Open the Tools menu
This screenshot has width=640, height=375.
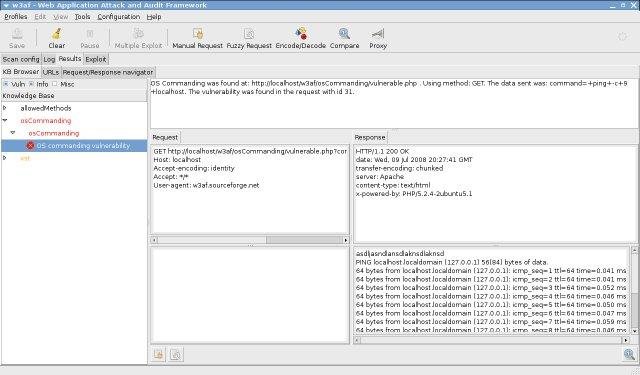tap(82, 17)
